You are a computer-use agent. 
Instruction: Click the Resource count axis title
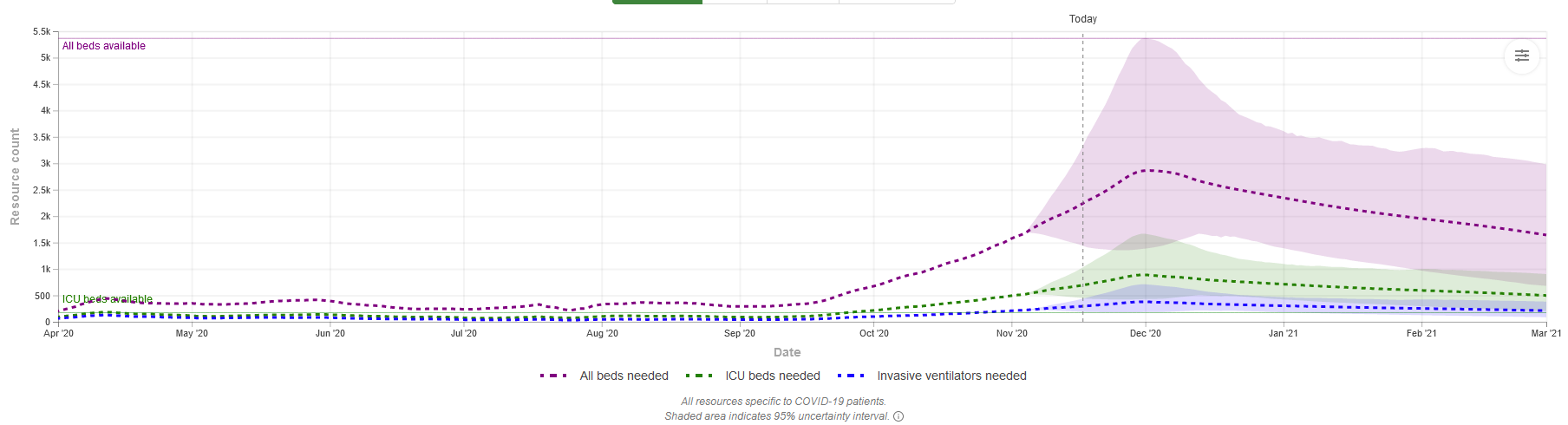click(15, 177)
